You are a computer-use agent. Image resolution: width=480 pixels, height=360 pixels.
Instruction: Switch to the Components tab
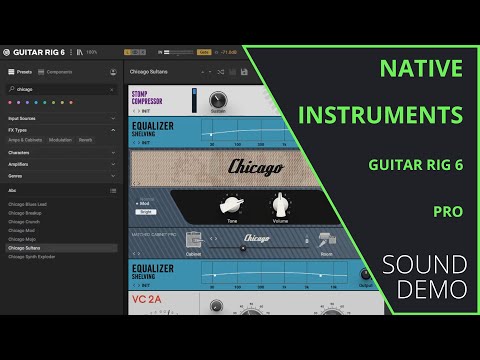pos(55,72)
